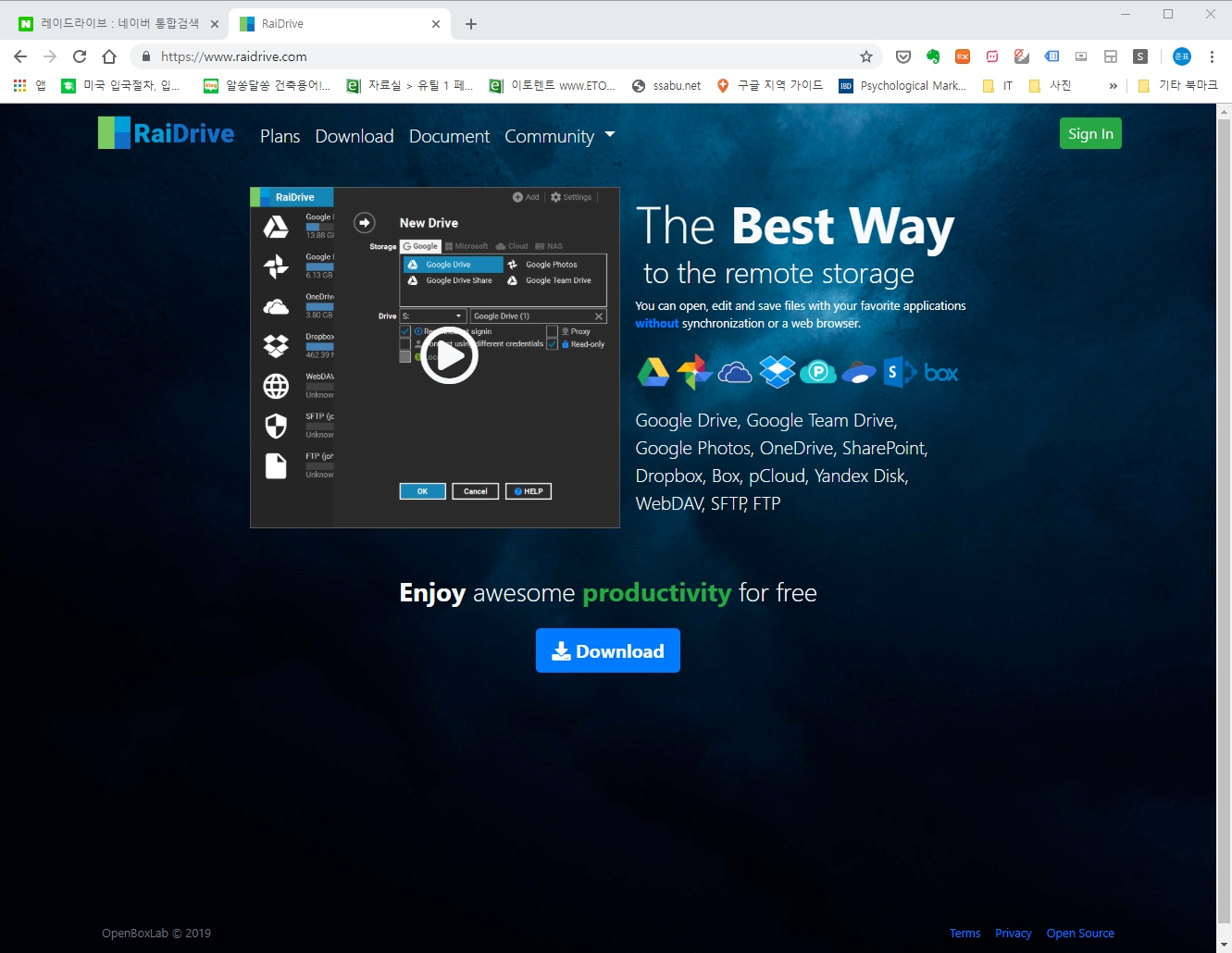Open the red crossed-pen extension
The image size is (1232, 953).
1022,56
